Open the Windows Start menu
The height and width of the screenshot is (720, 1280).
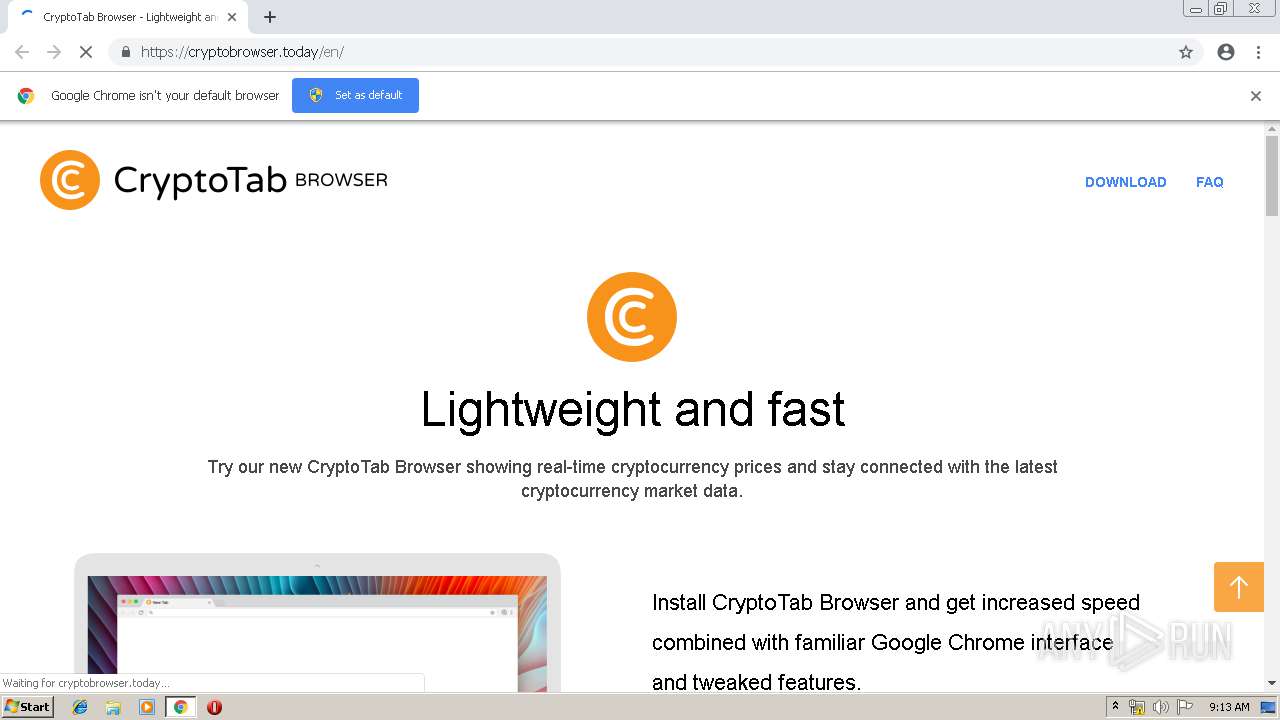click(x=27, y=707)
